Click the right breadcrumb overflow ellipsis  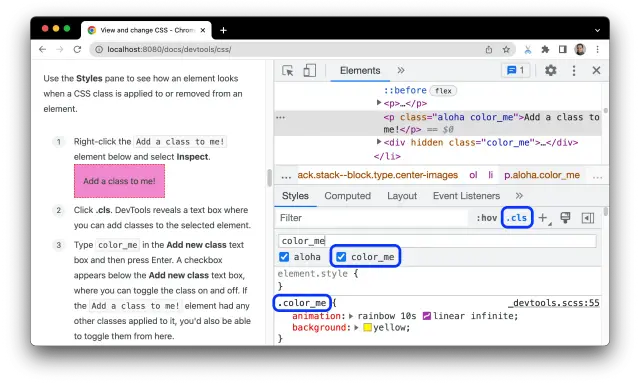click(x=597, y=177)
